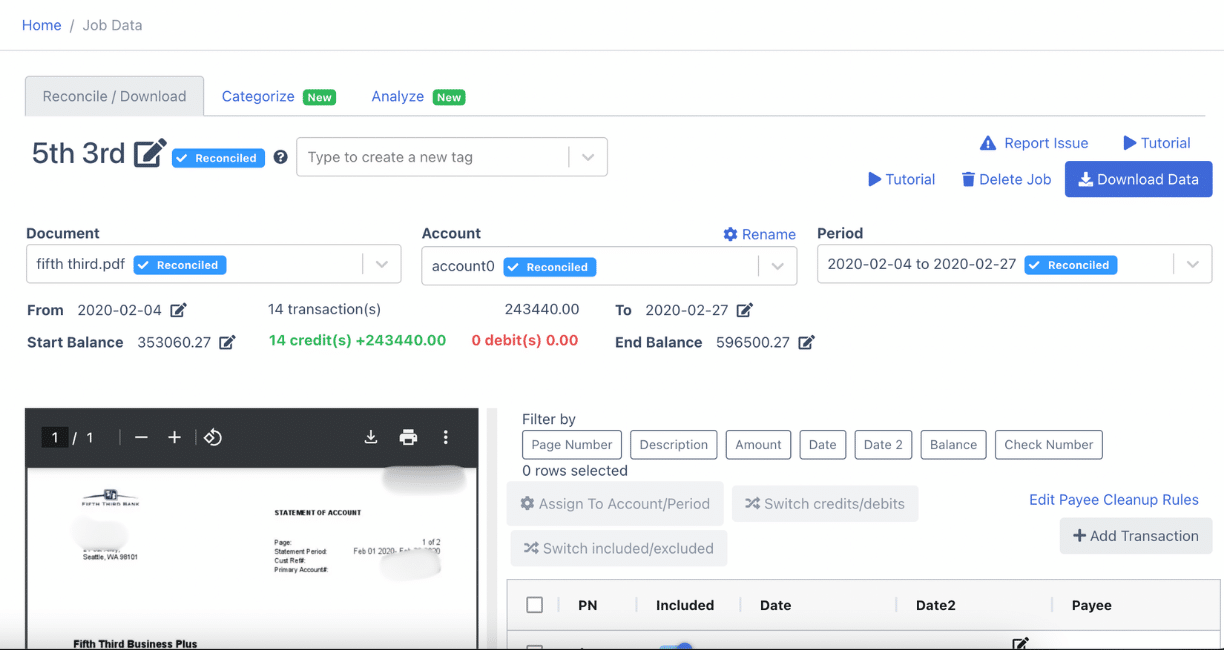The image size is (1224, 650).
Task: Open the Document dropdown
Action: 213,264
